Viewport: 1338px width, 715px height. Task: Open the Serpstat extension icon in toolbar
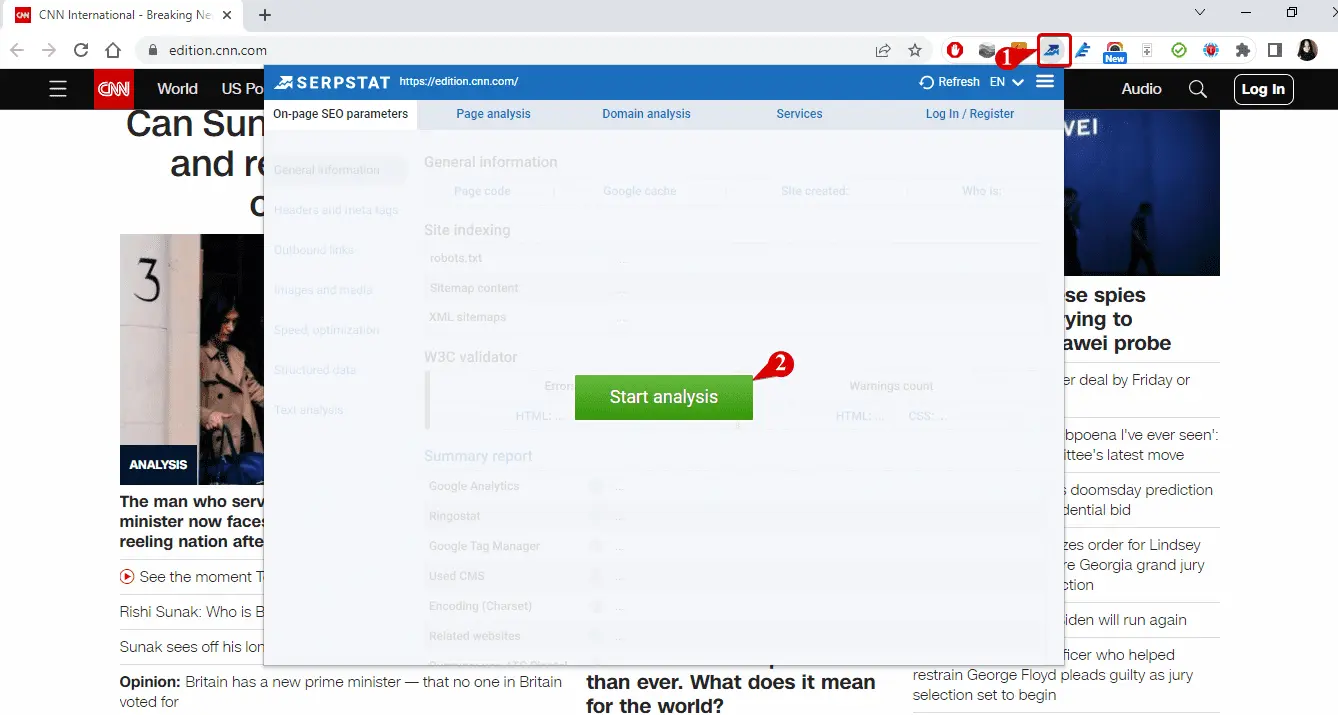[x=1054, y=50]
